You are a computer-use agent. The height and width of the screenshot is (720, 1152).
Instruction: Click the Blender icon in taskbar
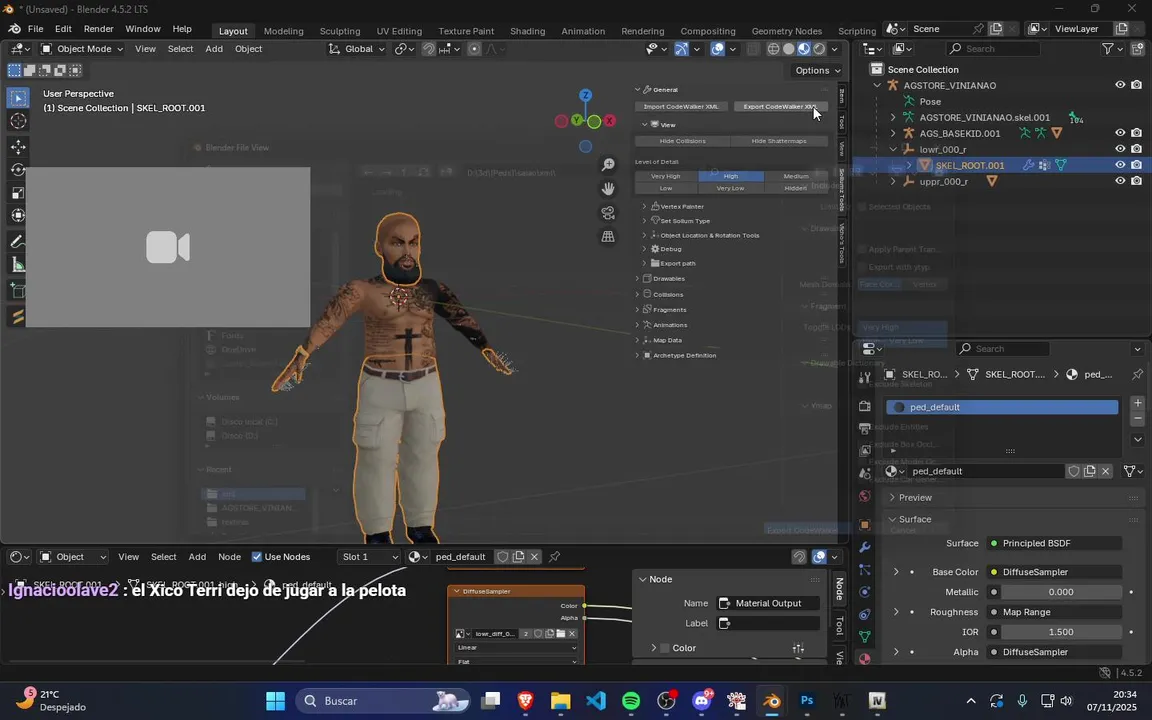coord(771,701)
